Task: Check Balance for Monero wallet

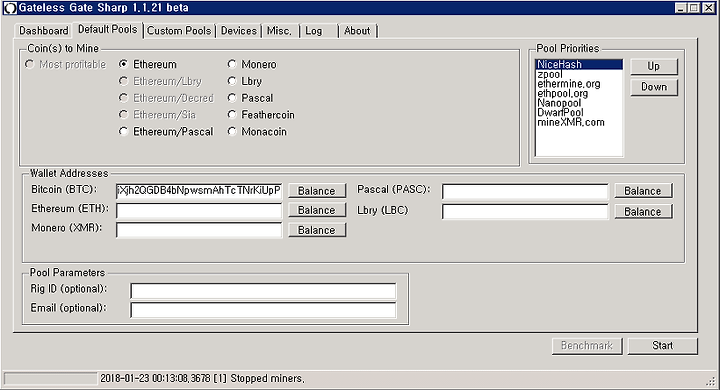Action: point(317,230)
